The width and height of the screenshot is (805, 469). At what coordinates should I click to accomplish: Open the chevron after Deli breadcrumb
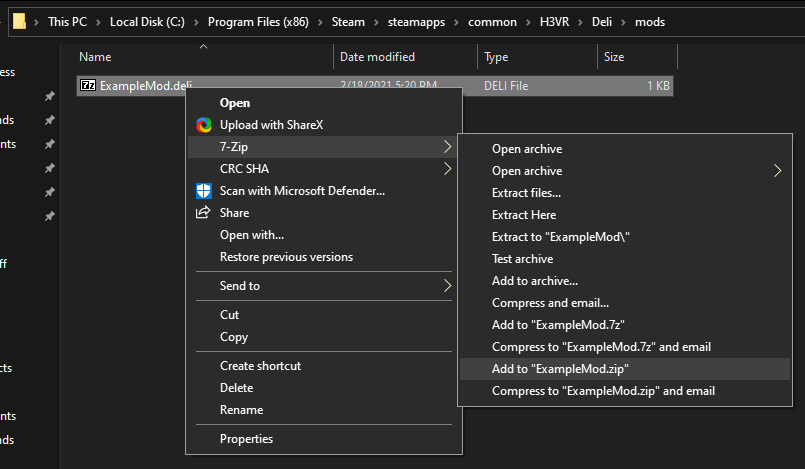click(x=623, y=22)
